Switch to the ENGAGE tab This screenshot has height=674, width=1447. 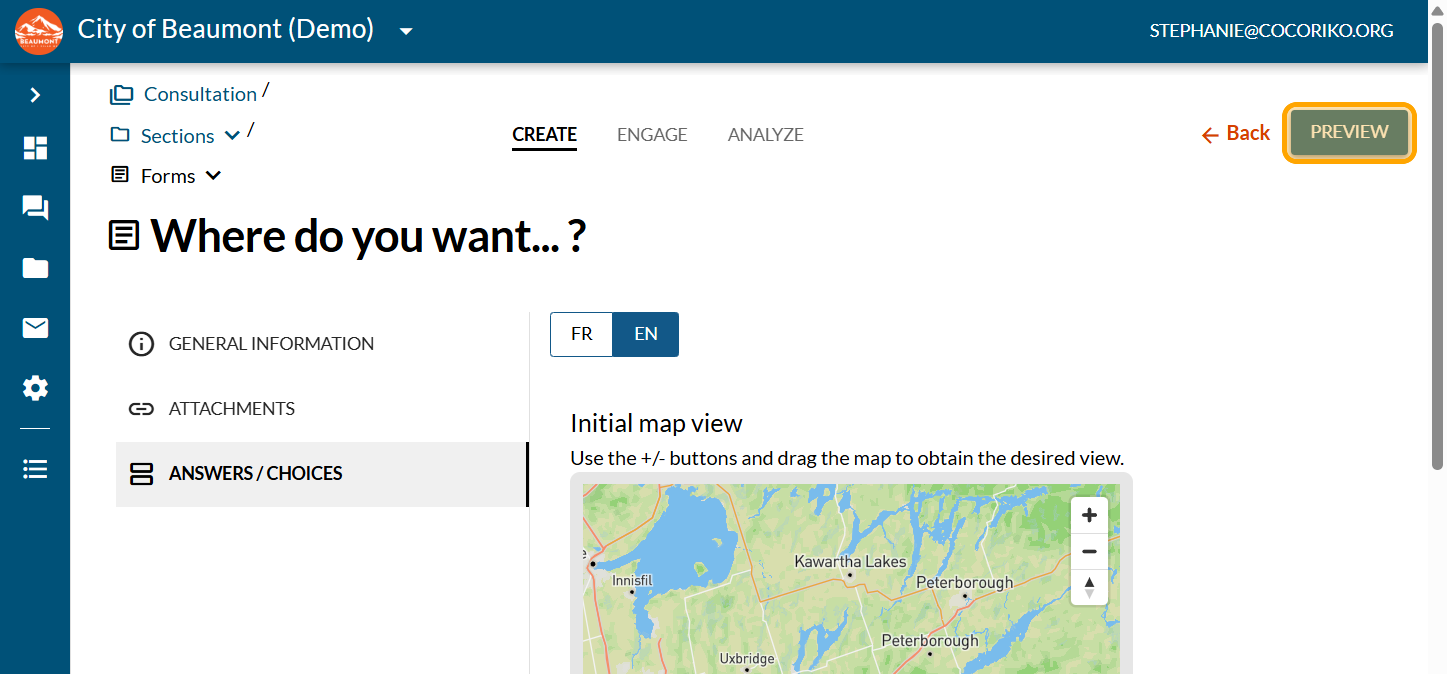[x=652, y=134]
